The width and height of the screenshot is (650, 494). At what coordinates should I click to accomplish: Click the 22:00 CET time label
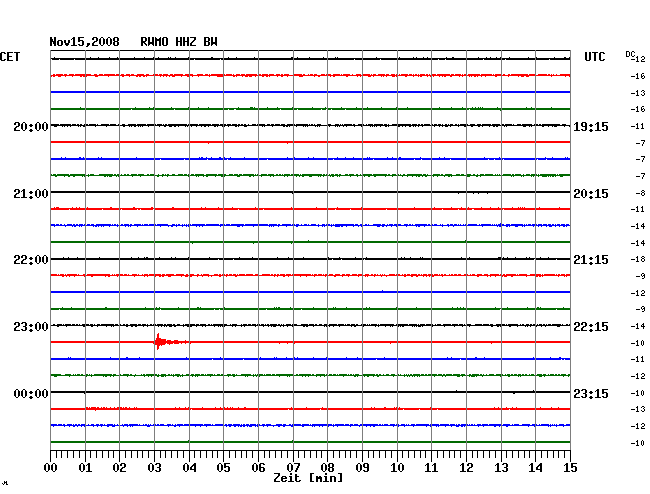point(31,259)
